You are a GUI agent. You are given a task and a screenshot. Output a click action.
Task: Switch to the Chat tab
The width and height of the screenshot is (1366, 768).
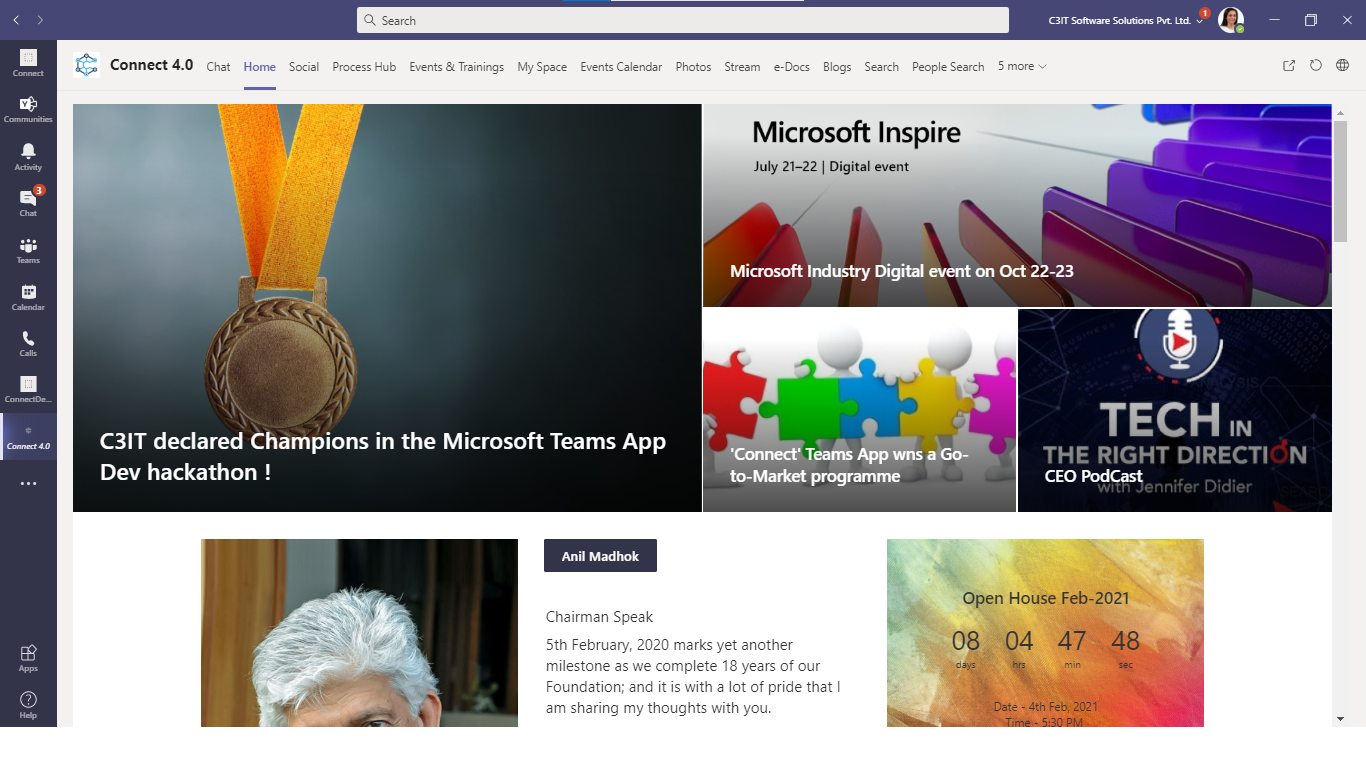218,67
